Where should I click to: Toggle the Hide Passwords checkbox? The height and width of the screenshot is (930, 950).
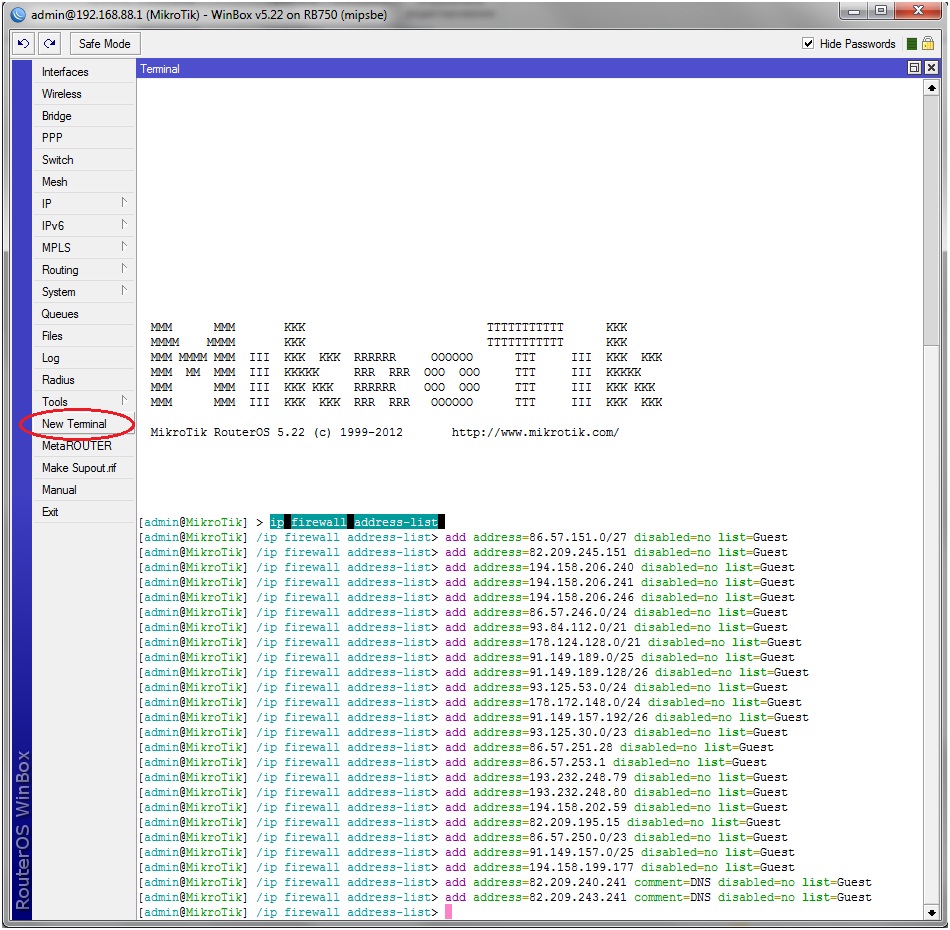tap(808, 44)
